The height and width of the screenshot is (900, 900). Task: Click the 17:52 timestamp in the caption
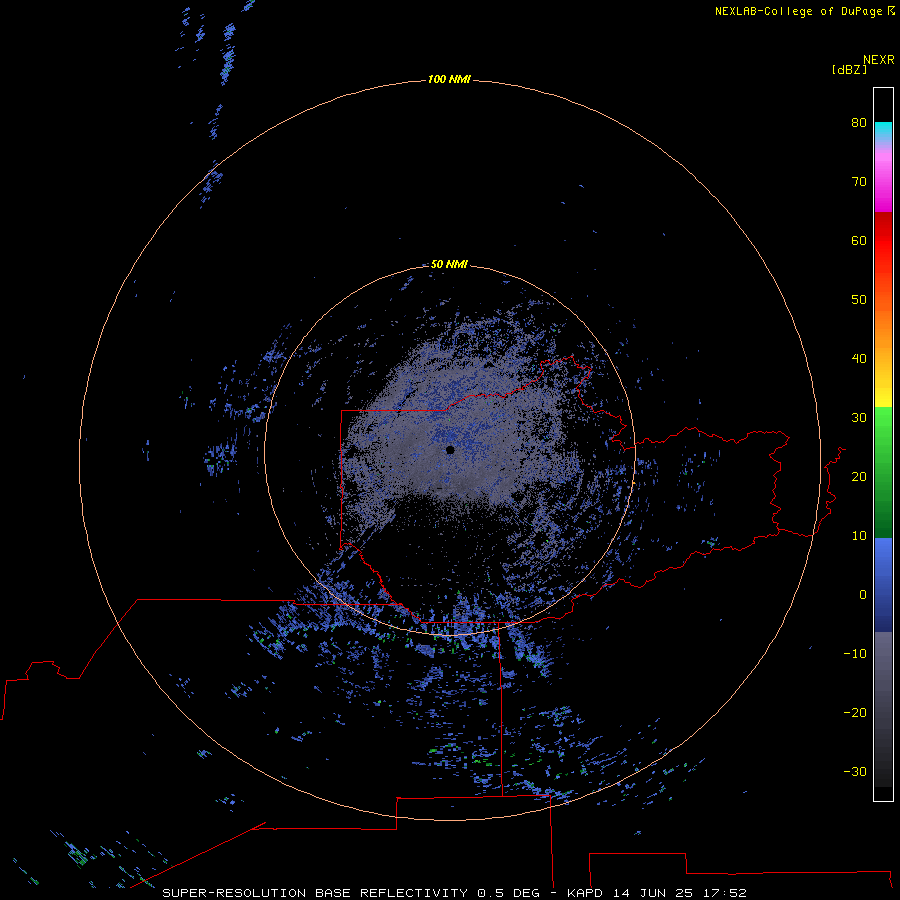(725, 893)
